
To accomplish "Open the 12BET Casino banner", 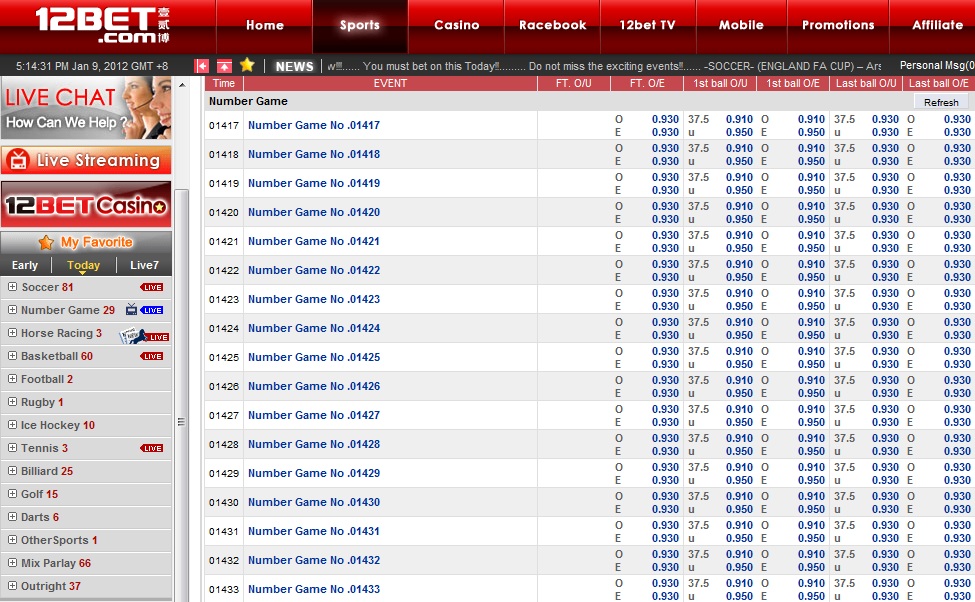I will [x=86, y=205].
